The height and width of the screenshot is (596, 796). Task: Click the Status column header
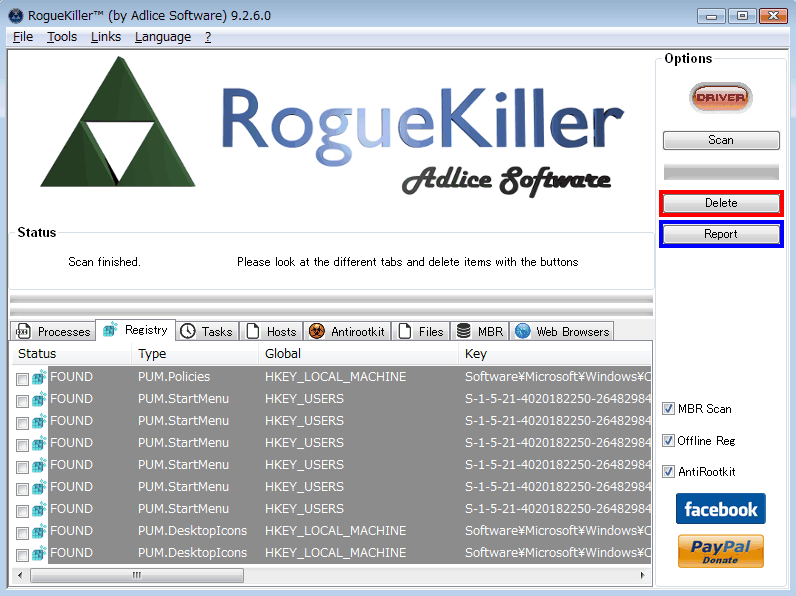click(x=72, y=354)
